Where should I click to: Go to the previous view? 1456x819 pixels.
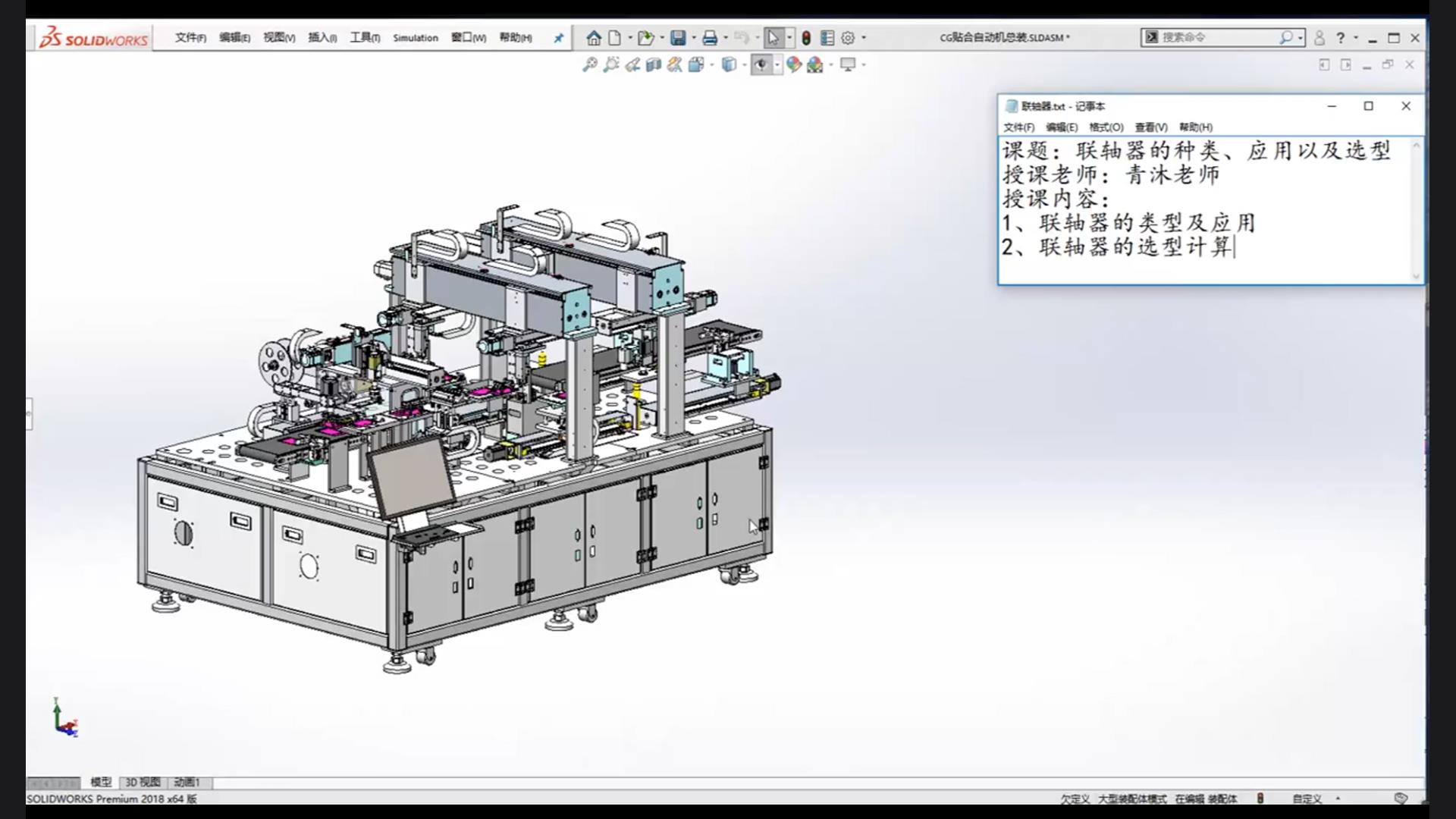pos(632,64)
